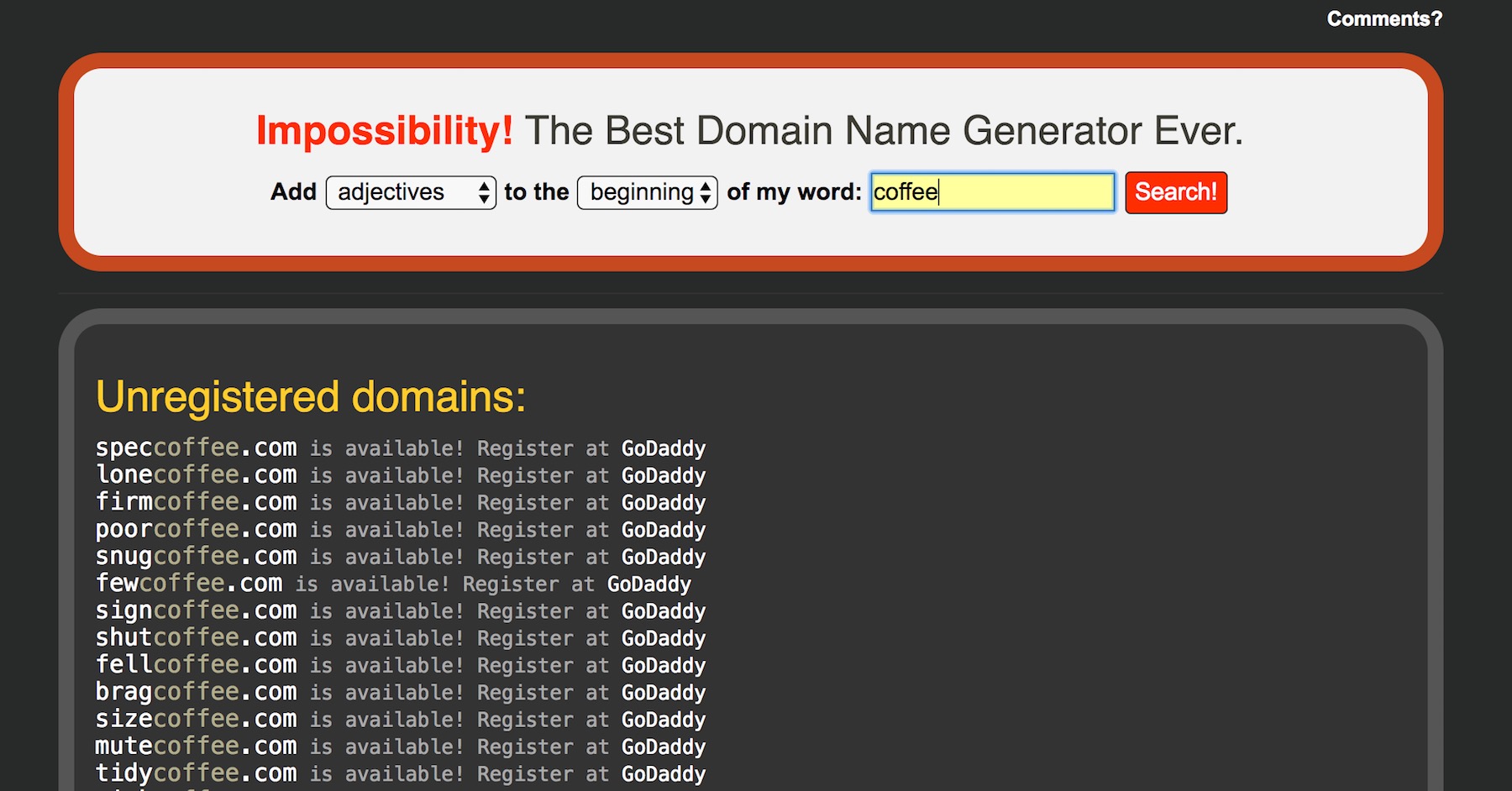Click the coffee word input field

pos(992,192)
